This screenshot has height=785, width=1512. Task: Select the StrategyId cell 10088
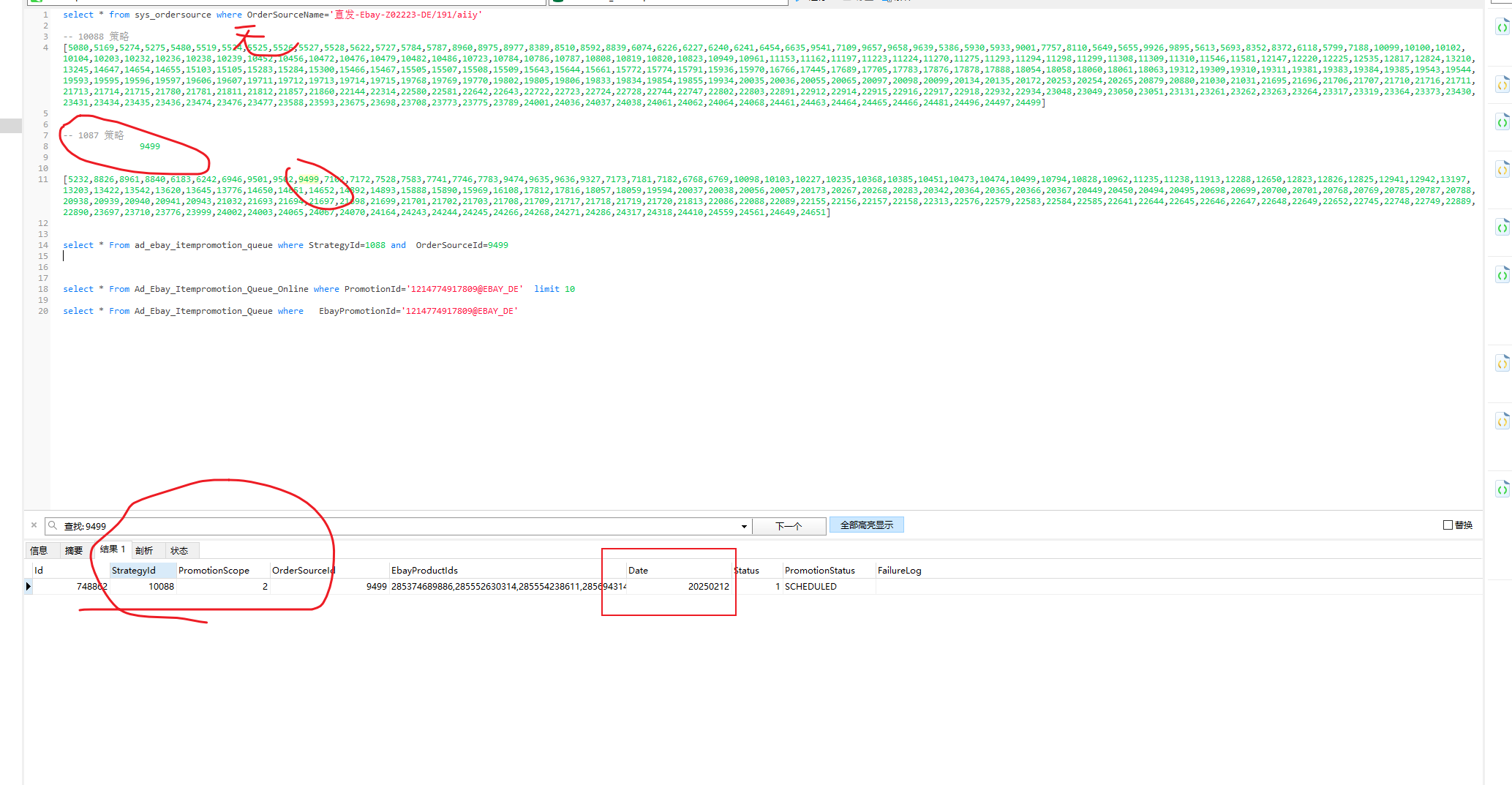tap(143, 587)
